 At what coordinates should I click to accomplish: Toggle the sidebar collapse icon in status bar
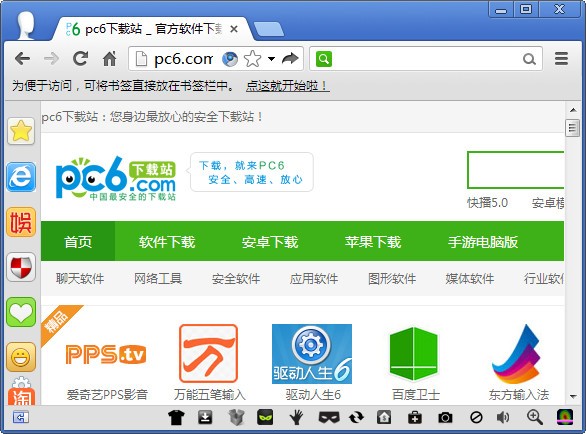pyautogui.click(x=21, y=417)
